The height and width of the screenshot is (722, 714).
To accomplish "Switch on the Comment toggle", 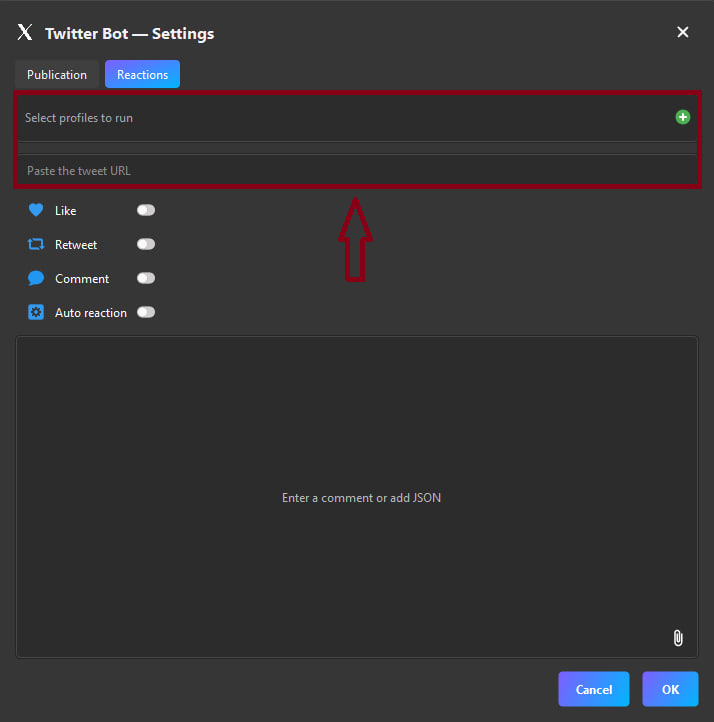I will point(146,278).
